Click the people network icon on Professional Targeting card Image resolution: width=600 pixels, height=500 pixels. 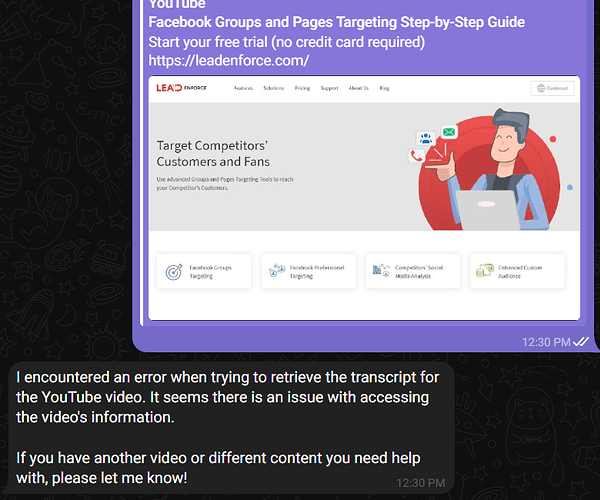277,270
